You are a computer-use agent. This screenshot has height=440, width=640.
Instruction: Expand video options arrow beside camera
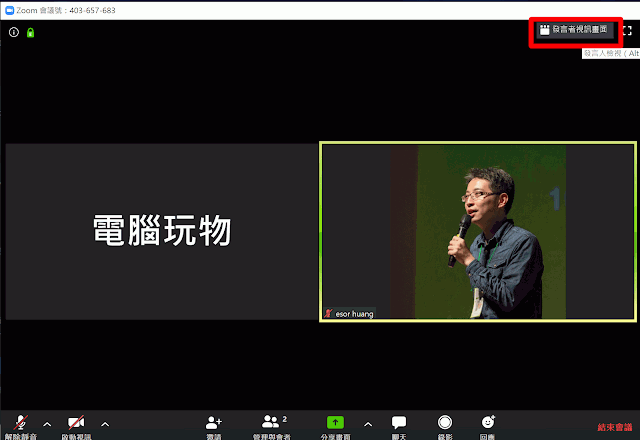105,424
